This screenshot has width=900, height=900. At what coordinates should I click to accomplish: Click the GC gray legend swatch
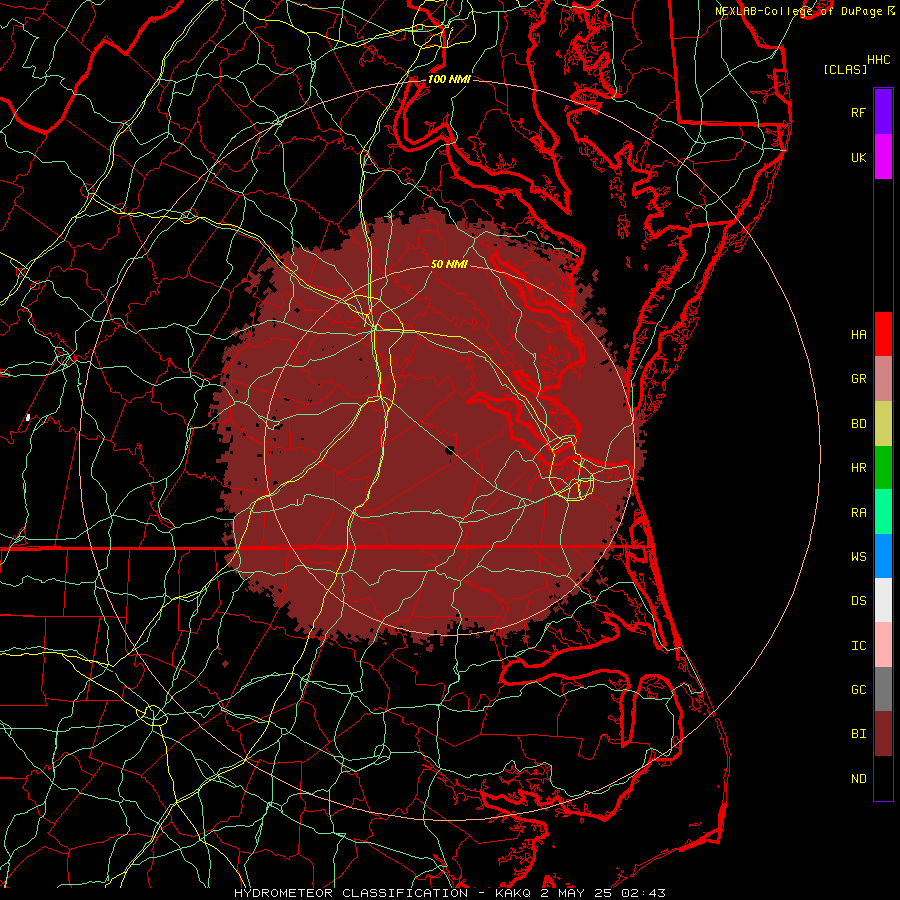click(883, 689)
